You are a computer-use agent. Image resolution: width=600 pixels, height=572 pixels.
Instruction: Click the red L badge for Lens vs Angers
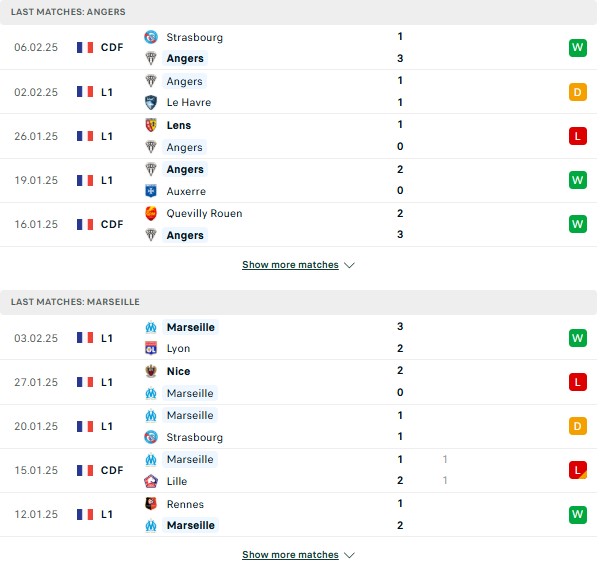tap(577, 136)
